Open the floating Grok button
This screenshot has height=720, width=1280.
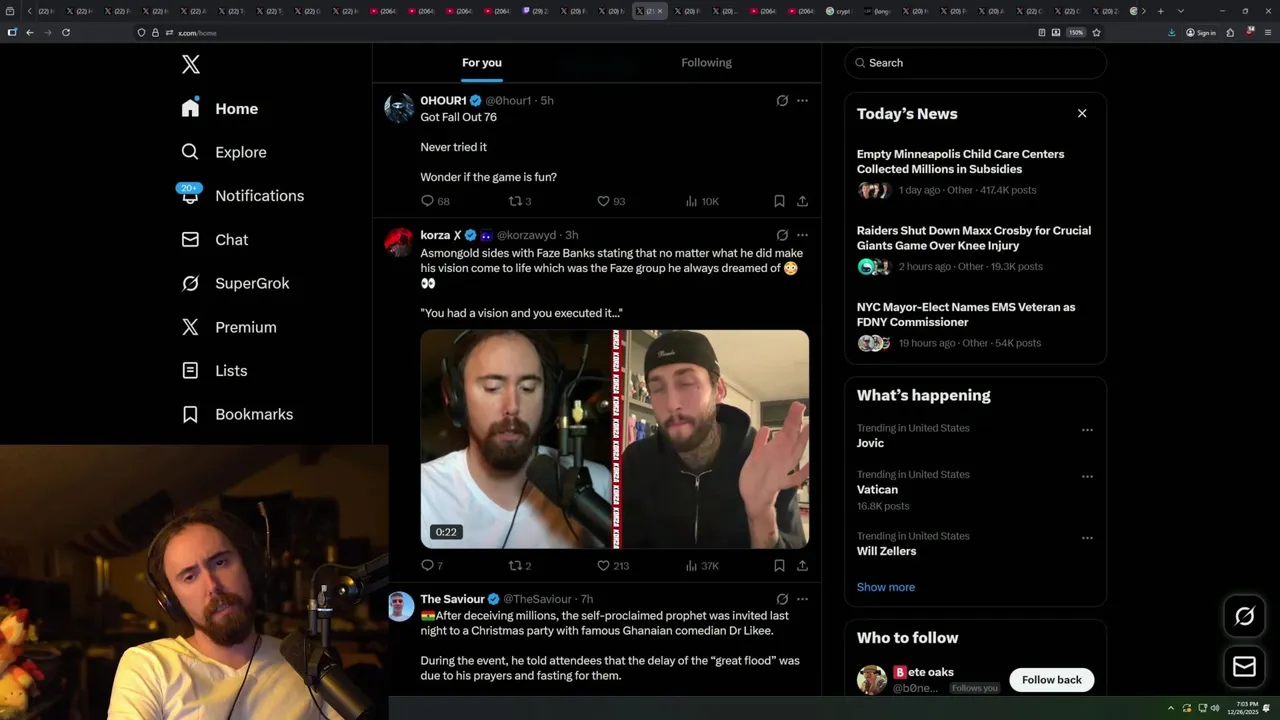tap(1245, 617)
